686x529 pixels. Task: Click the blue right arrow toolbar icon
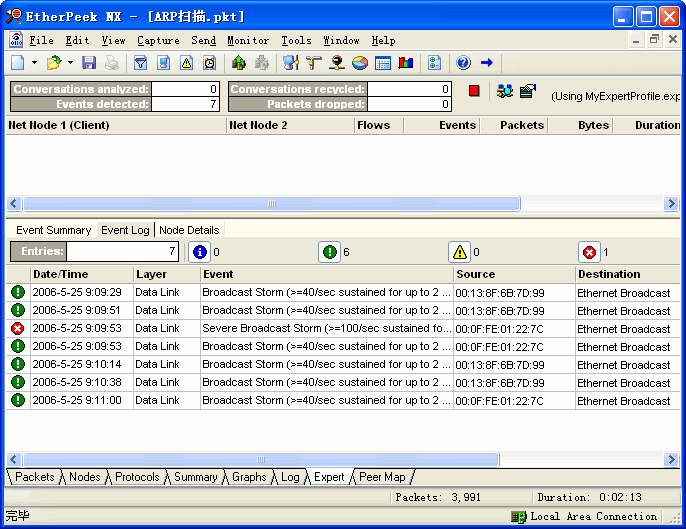tap(487, 63)
